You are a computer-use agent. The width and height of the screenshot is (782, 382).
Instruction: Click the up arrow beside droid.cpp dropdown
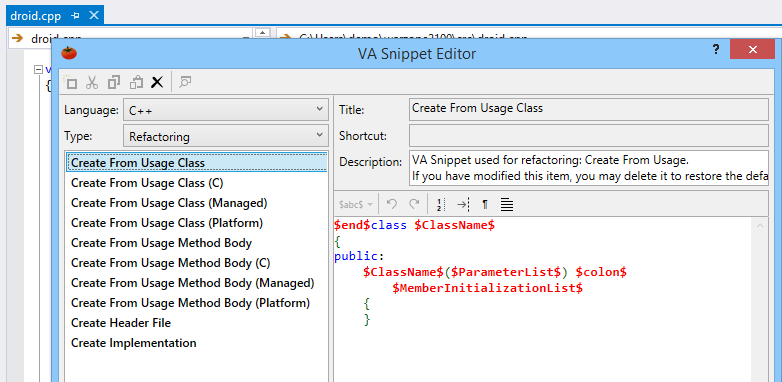(x=263, y=32)
